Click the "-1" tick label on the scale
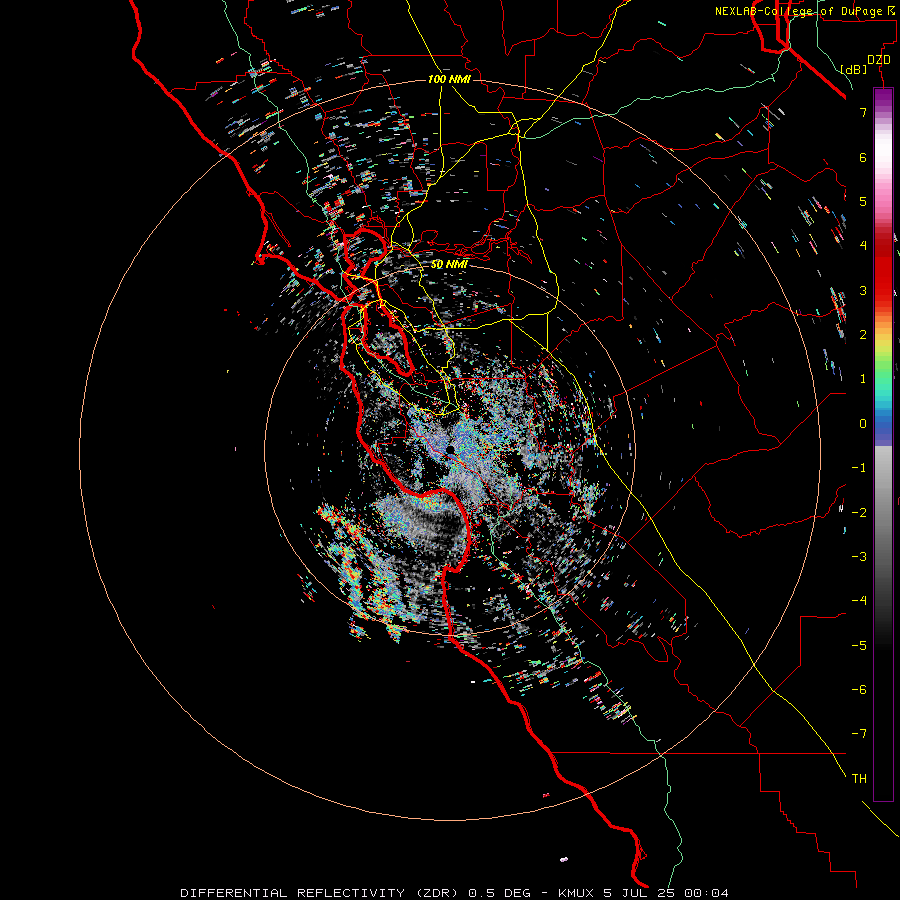 tap(859, 468)
